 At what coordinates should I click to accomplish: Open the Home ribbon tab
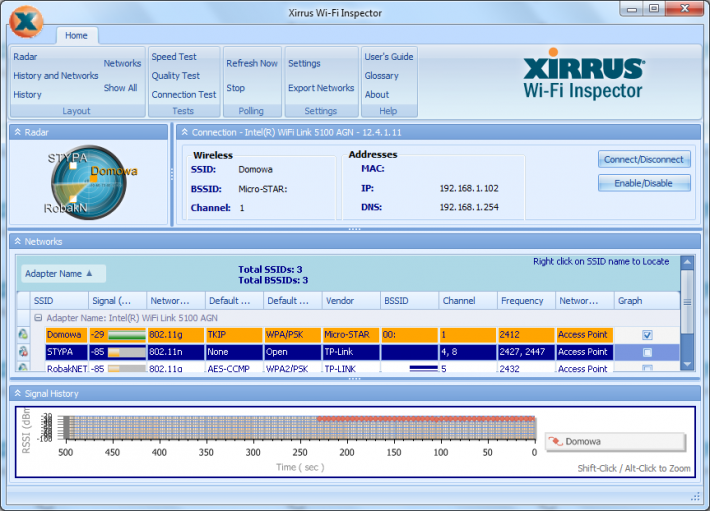click(76, 35)
